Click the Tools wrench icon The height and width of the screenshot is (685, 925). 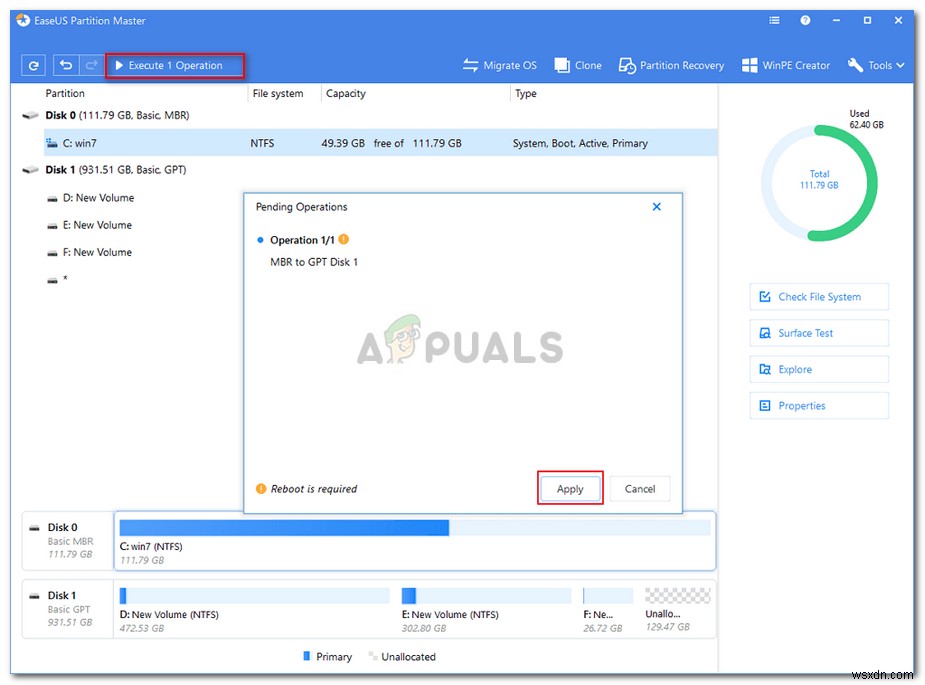[x=855, y=65]
